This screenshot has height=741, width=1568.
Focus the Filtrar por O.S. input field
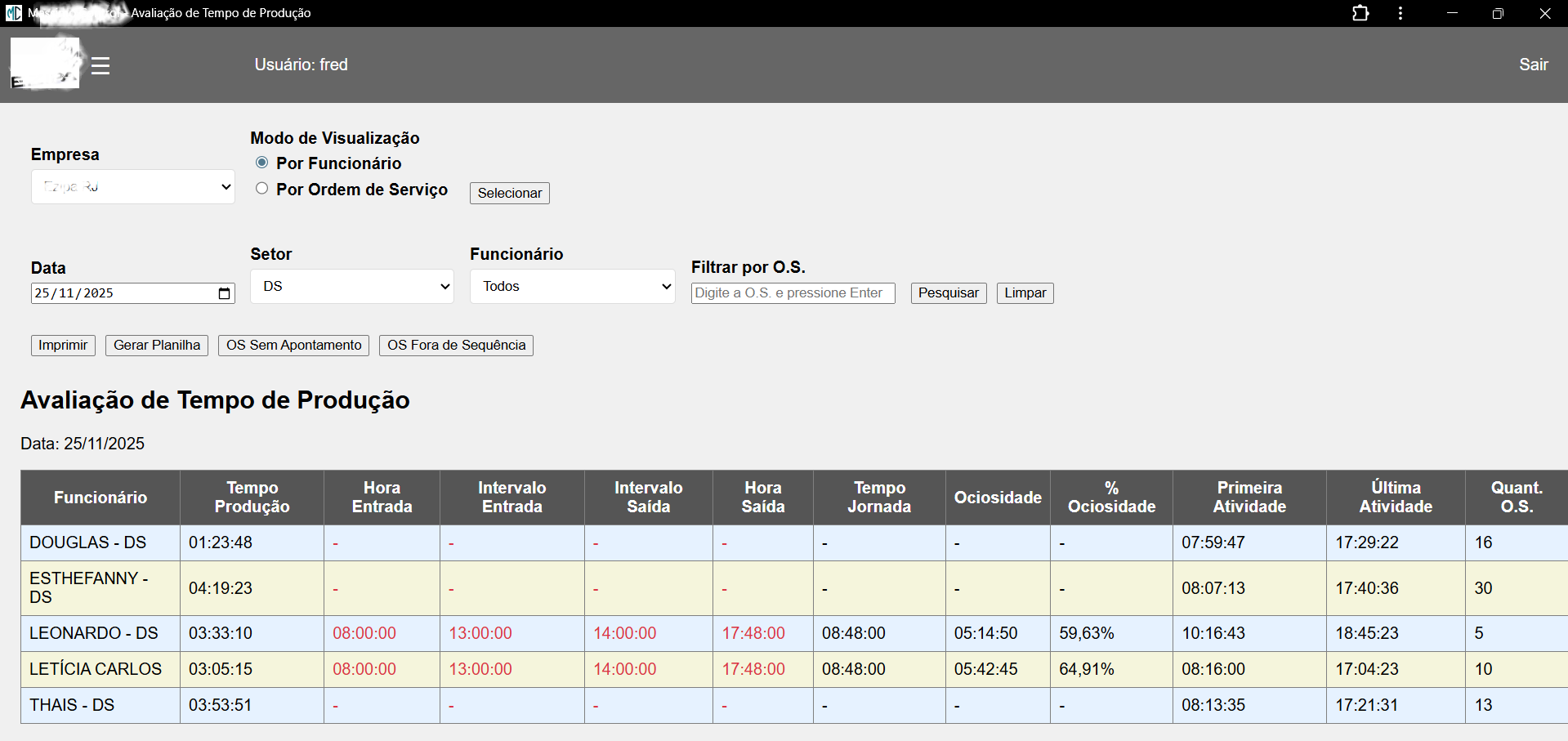click(793, 293)
